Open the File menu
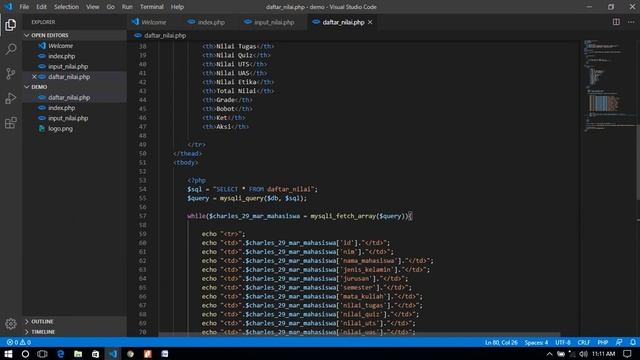The height and width of the screenshot is (360, 640). (24, 7)
